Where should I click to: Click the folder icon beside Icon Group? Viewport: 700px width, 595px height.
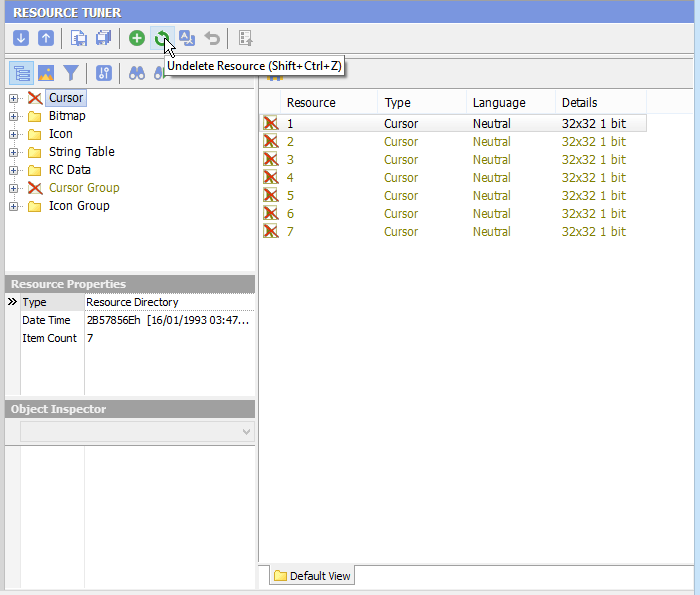click(35, 206)
